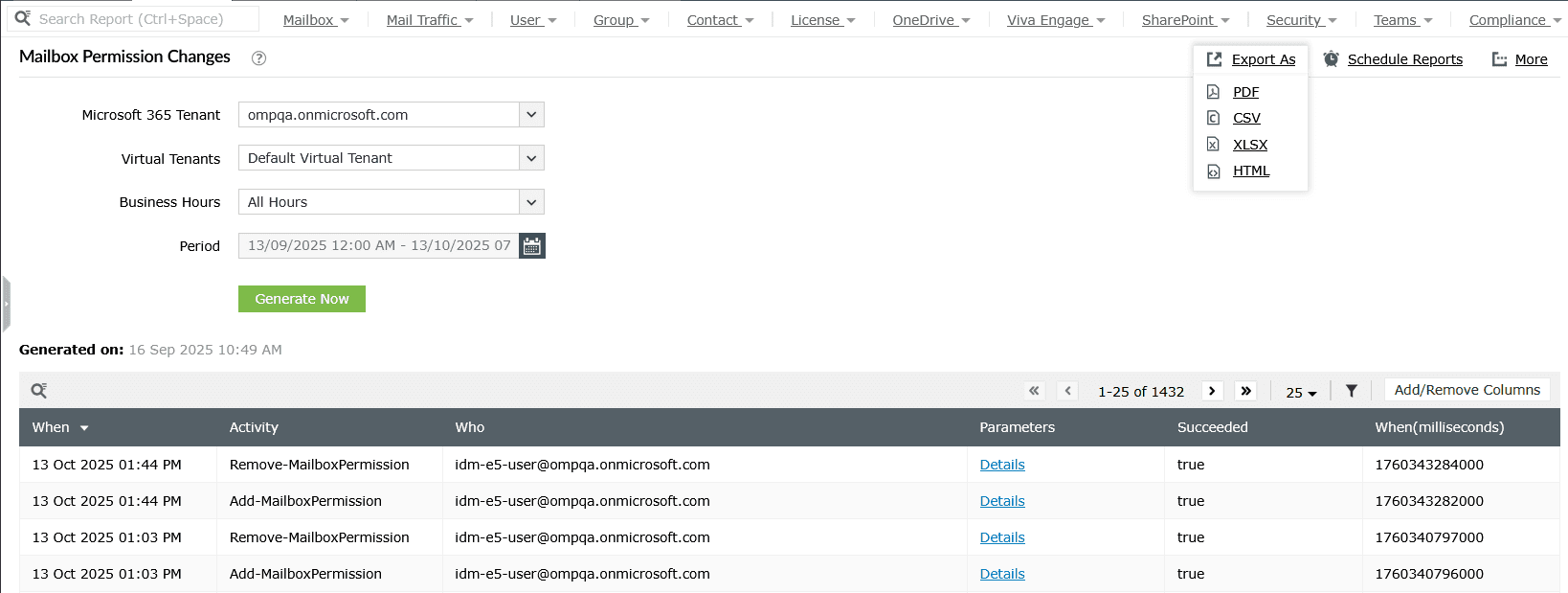This screenshot has width=1568, height=593.
Task: Click the Mailbox Permission Changes title
Action: tap(124, 57)
